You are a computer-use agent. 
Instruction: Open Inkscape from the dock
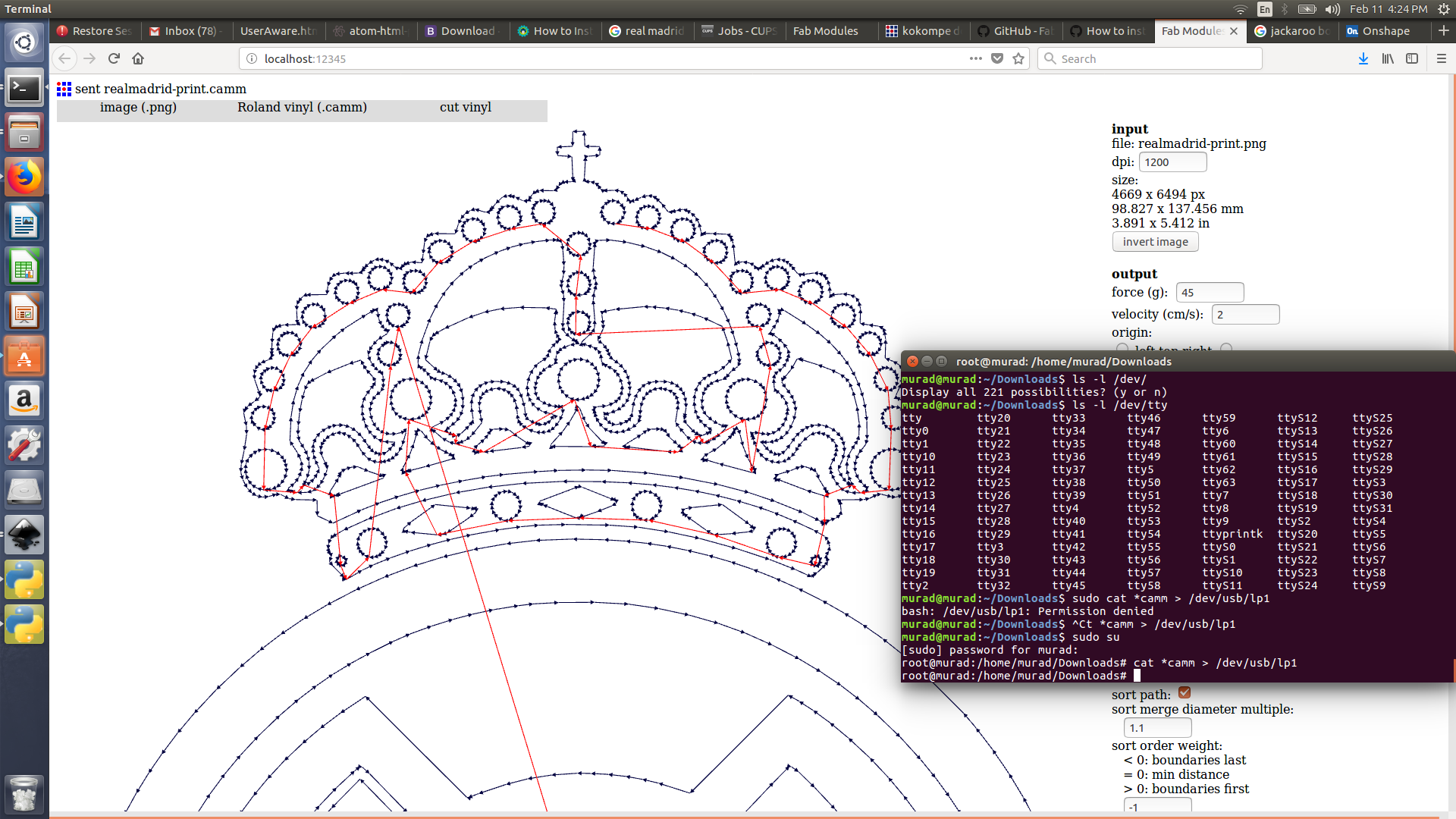[x=24, y=535]
